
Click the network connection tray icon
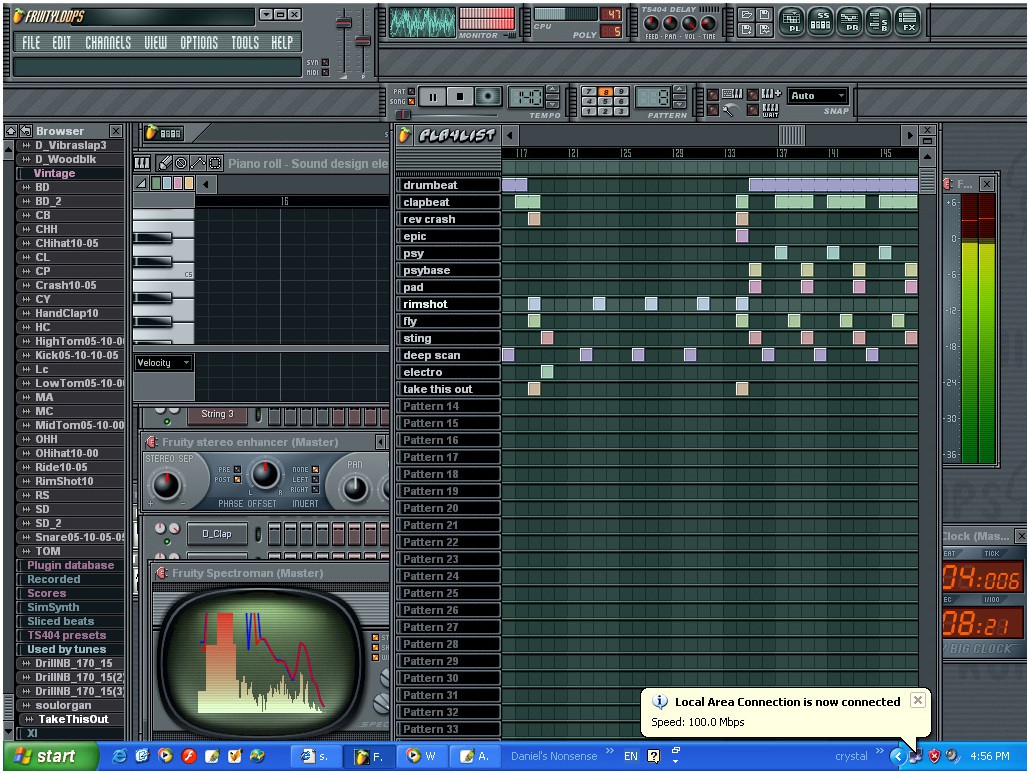click(915, 756)
